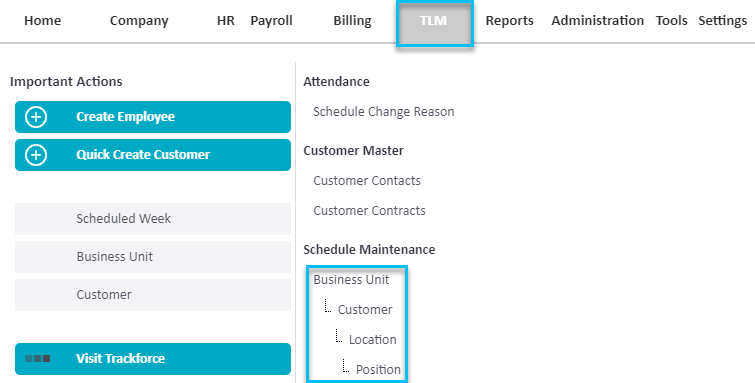The image size is (755, 383).
Task: Open Customer Contacts link
Action: (x=367, y=181)
